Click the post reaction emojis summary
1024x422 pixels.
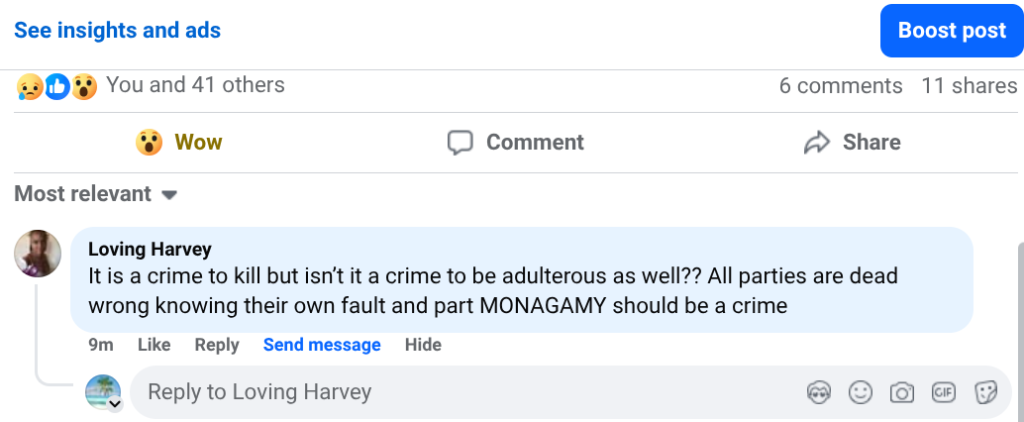[56, 86]
